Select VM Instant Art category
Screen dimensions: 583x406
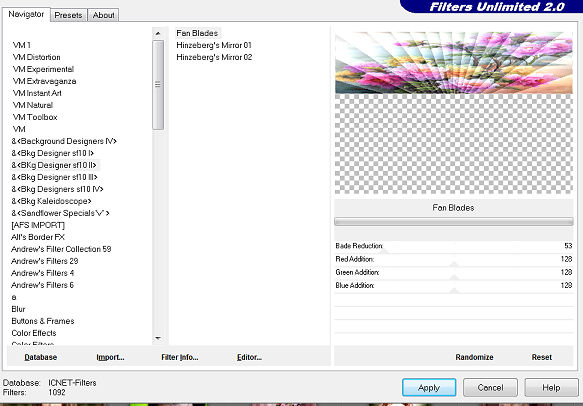37,93
